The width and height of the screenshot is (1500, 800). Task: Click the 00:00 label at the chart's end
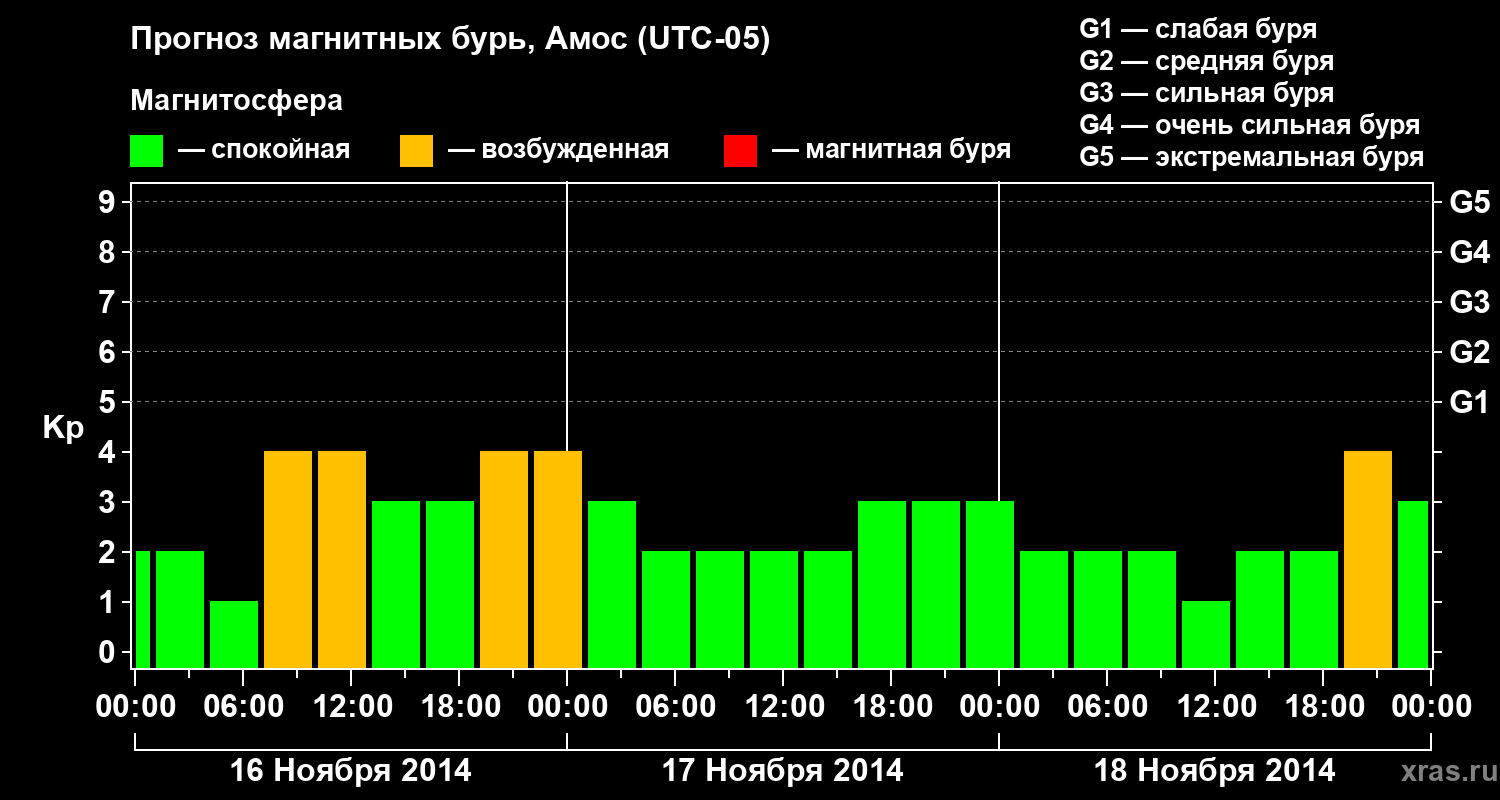(1431, 707)
